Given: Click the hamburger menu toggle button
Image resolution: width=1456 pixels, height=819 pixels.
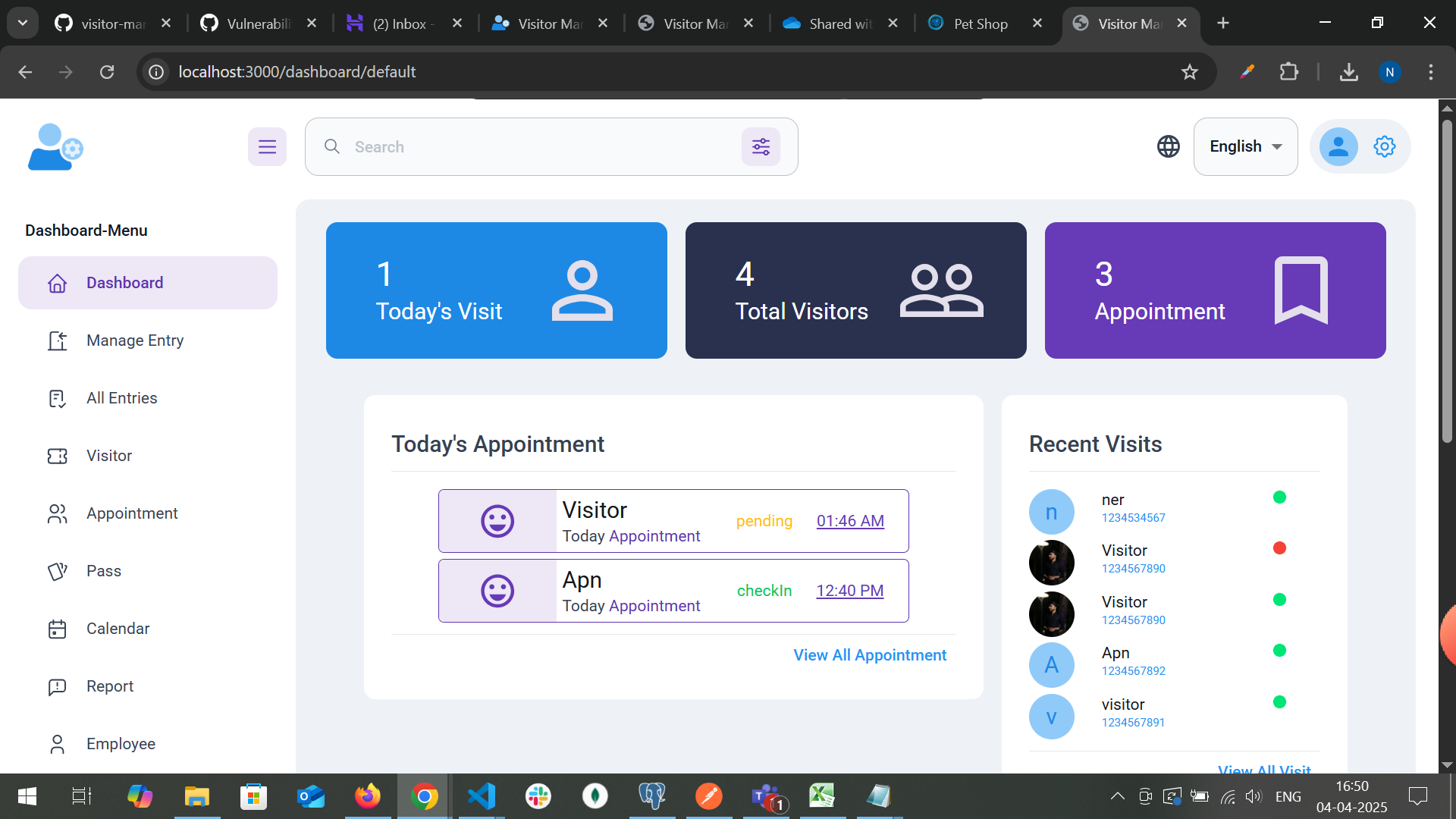Looking at the screenshot, I should coord(267,146).
